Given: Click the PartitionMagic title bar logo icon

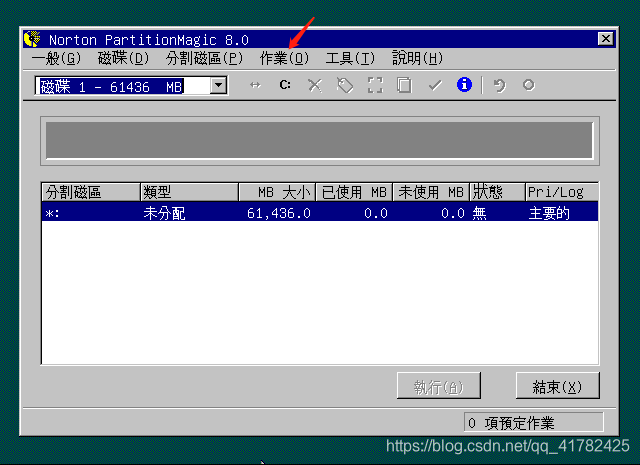Looking at the screenshot, I should pyautogui.click(x=33, y=39).
